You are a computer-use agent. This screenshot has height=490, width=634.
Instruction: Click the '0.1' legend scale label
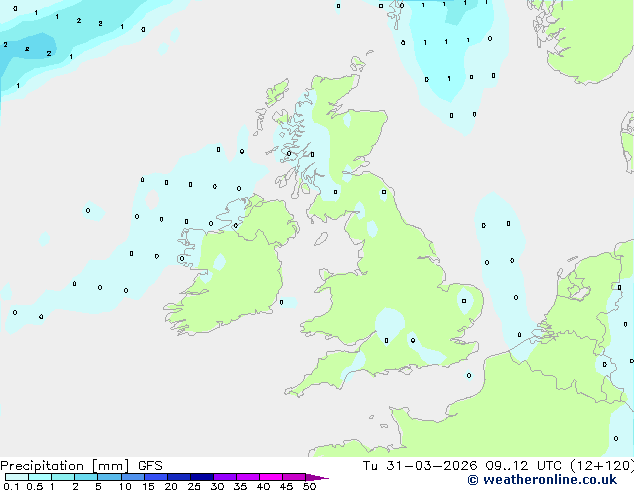11,486
